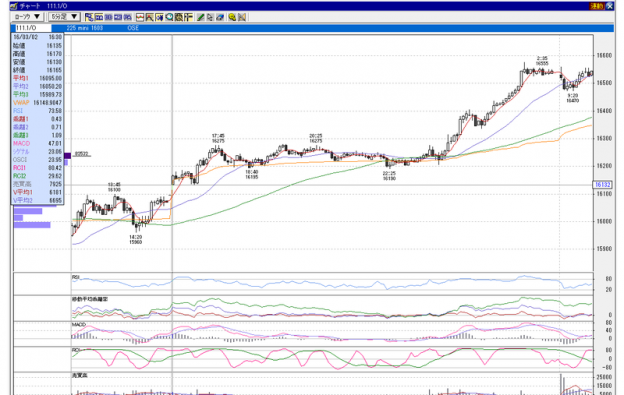
Task: Activate the magnifying glass zoom icon
Action: (x=169, y=17)
